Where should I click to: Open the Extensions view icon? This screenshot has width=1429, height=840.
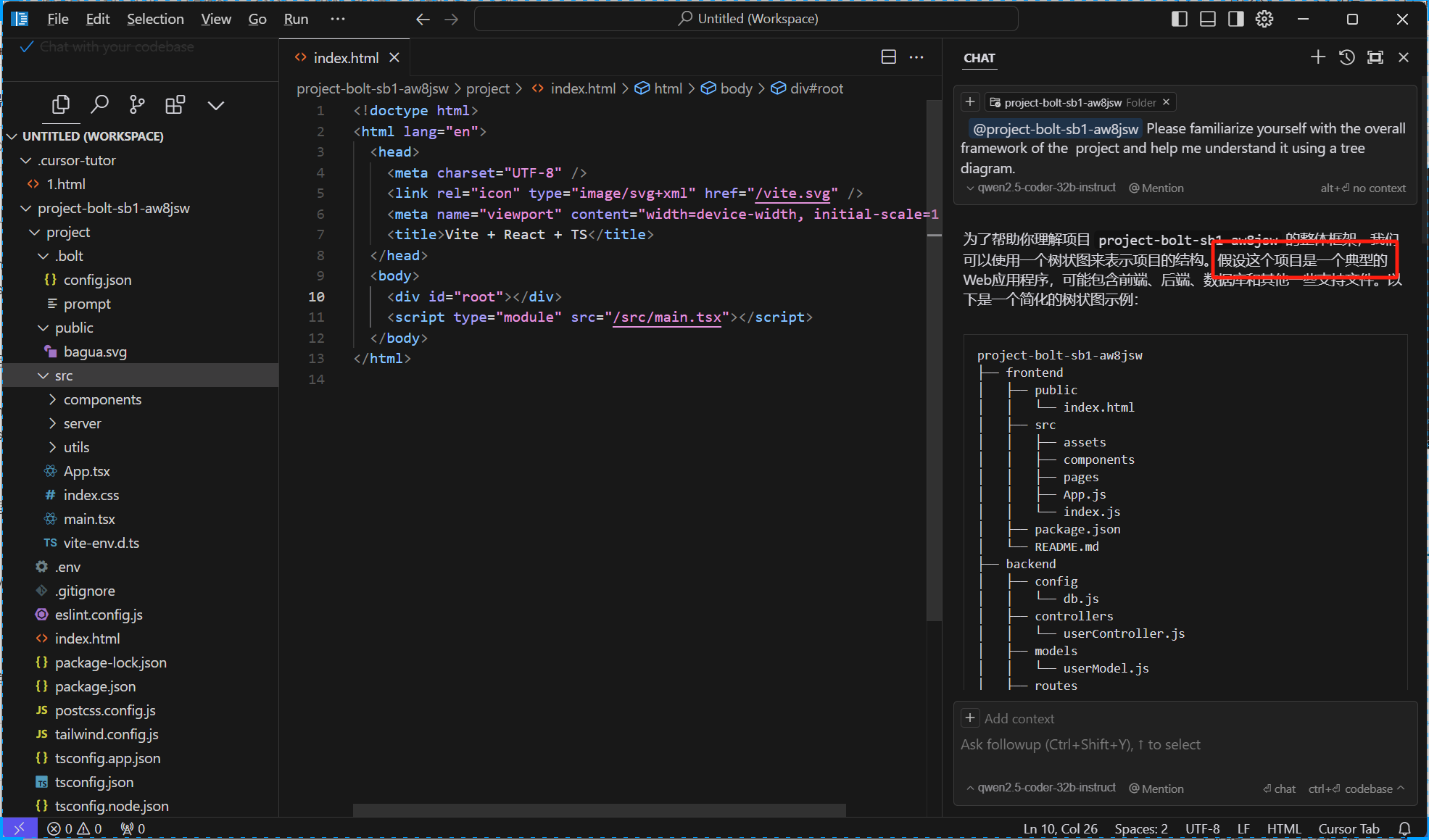tap(175, 105)
